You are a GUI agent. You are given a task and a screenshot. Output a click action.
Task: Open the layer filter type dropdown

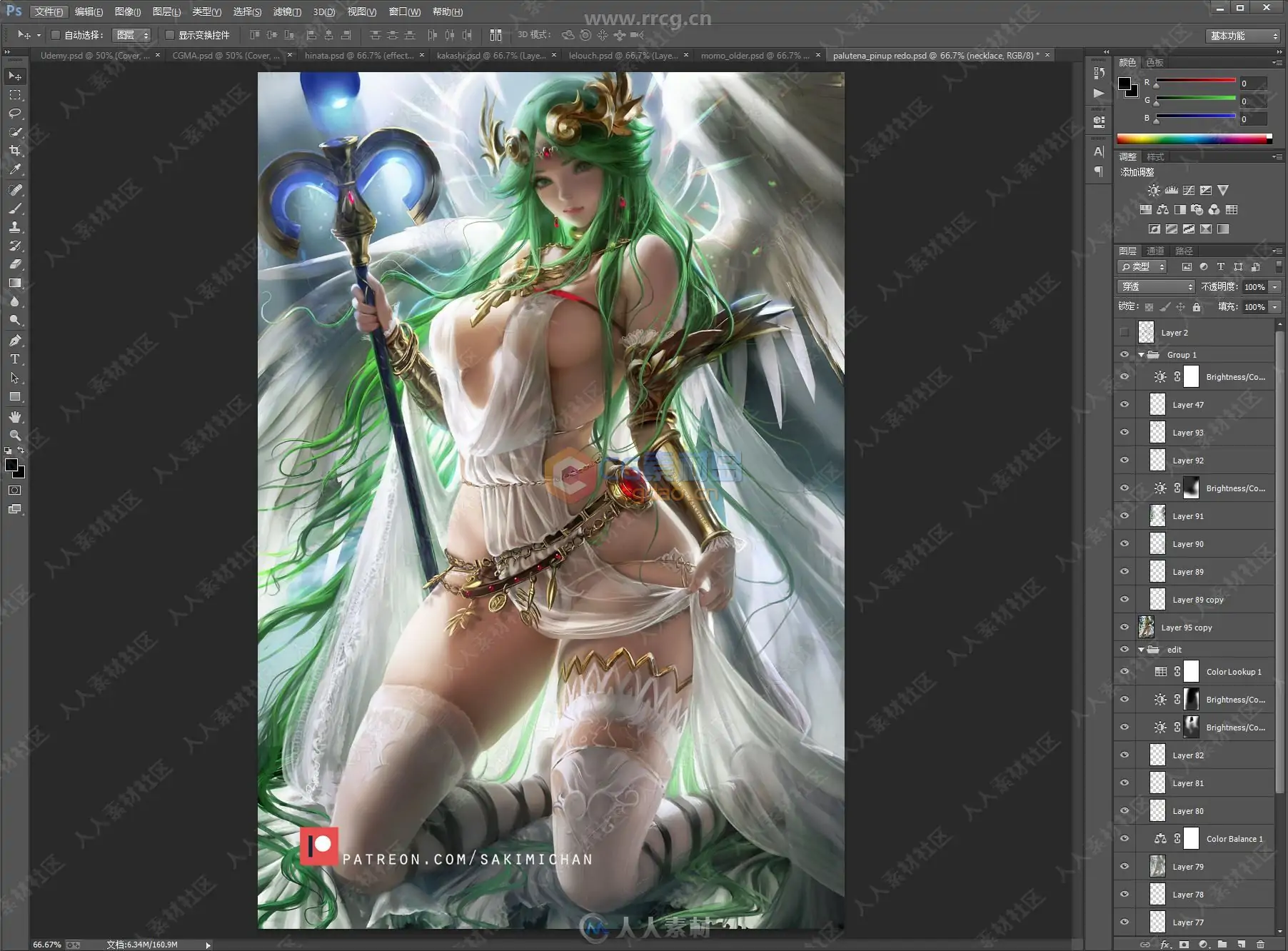point(1142,267)
